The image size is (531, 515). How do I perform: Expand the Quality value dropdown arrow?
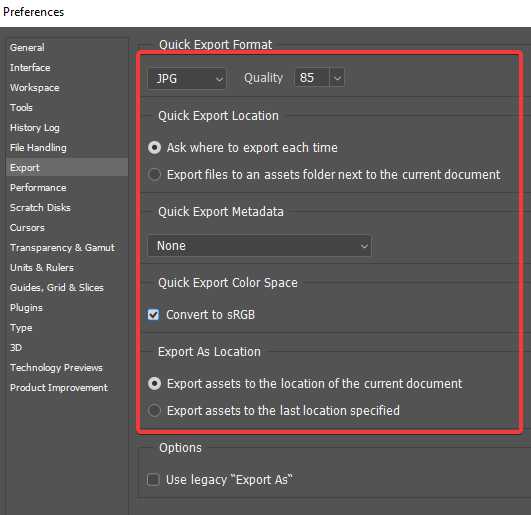(337, 78)
